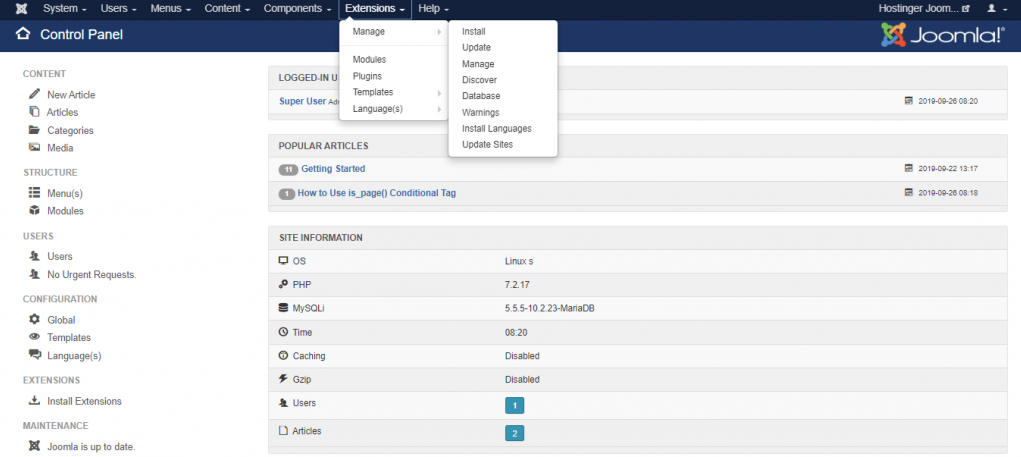Click the Install Extensions download icon

(35, 400)
